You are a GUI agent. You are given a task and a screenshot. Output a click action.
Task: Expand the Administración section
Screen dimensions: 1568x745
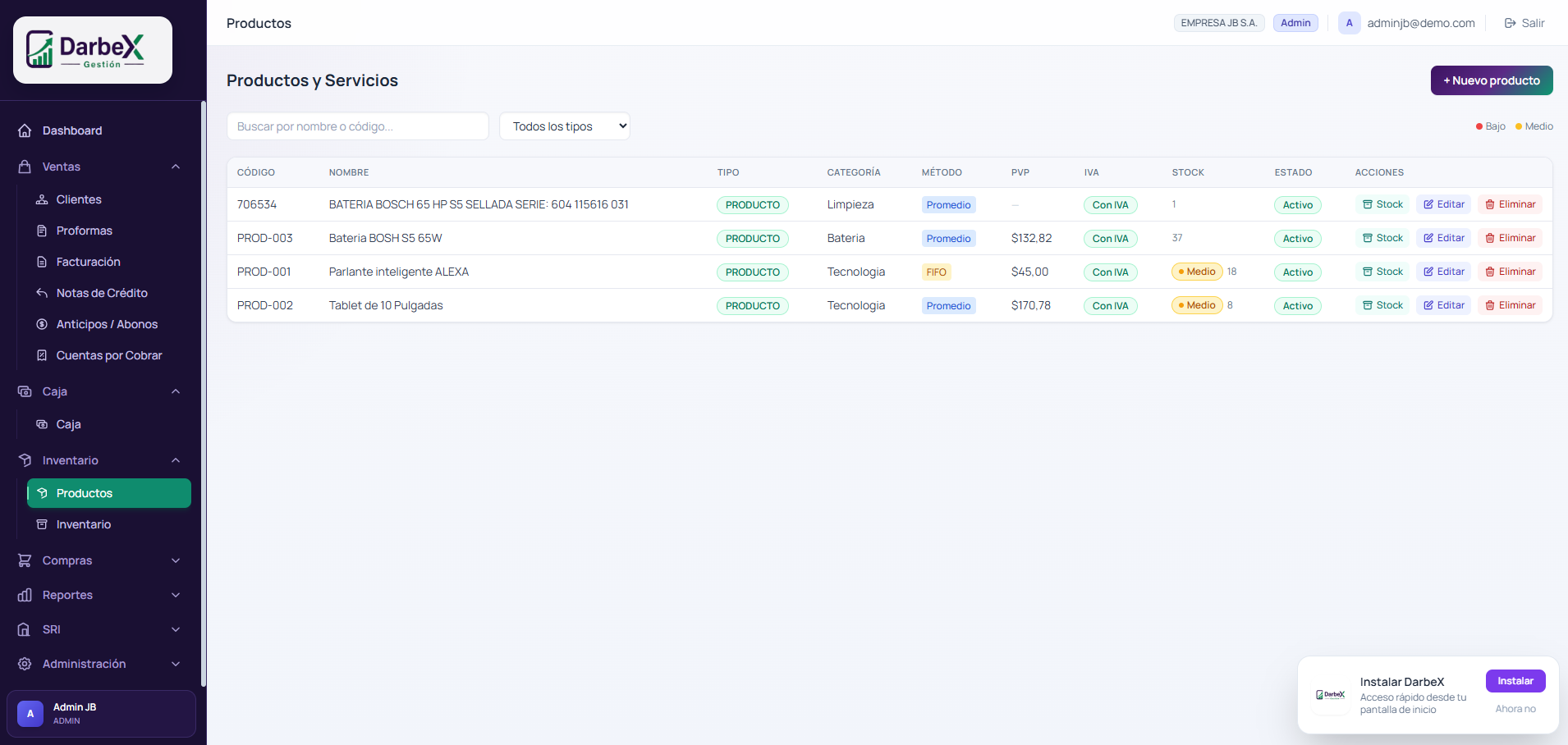click(x=176, y=664)
